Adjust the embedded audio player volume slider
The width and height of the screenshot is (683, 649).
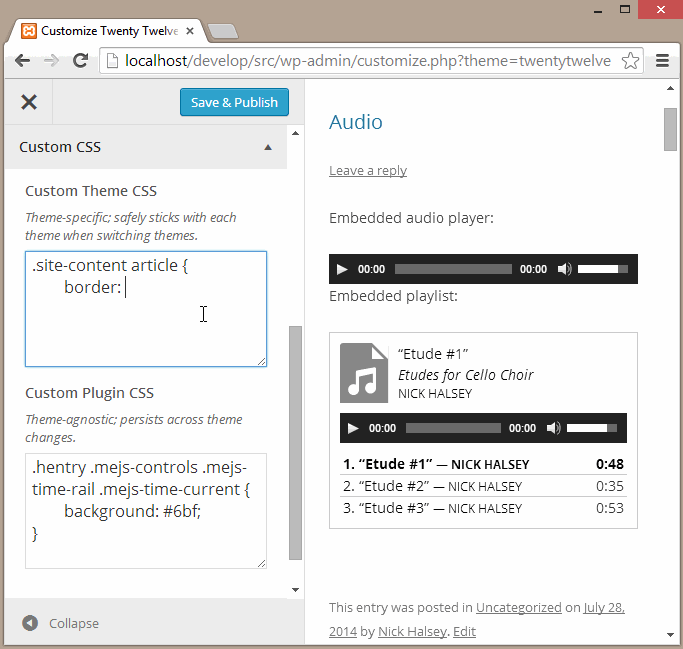click(603, 269)
